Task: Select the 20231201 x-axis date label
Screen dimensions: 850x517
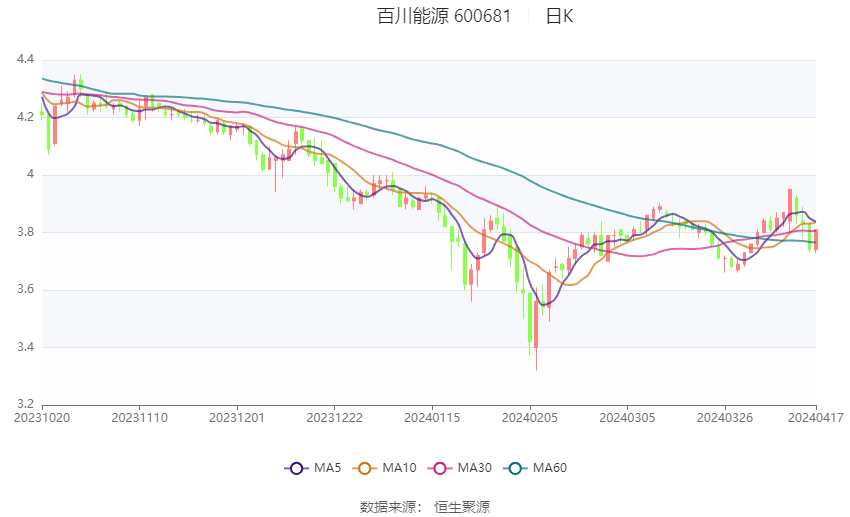Action: 237,418
